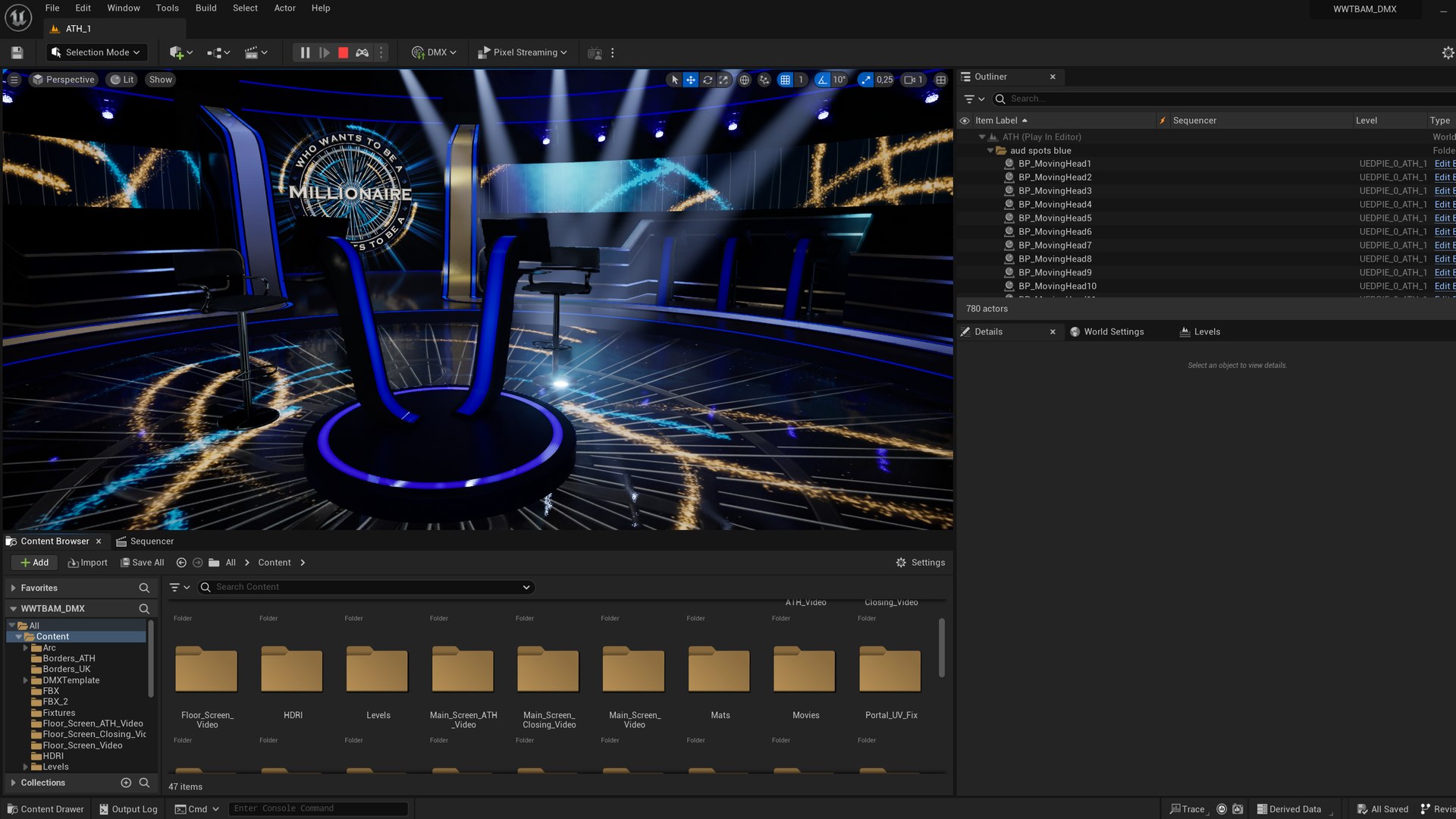This screenshot has width=1456, height=819.
Task: Collapse ATH (Play In Editor) world
Action: [x=982, y=137]
